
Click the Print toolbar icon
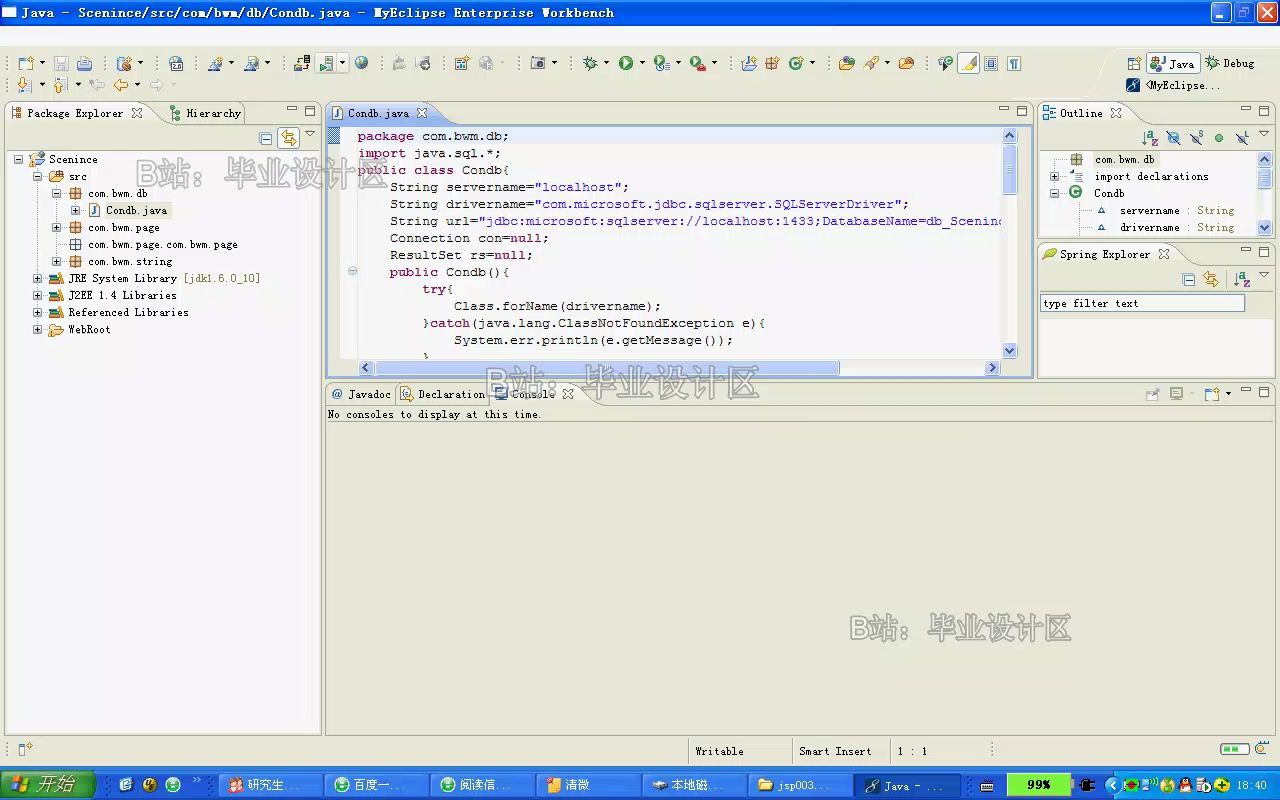pos(84,63)
